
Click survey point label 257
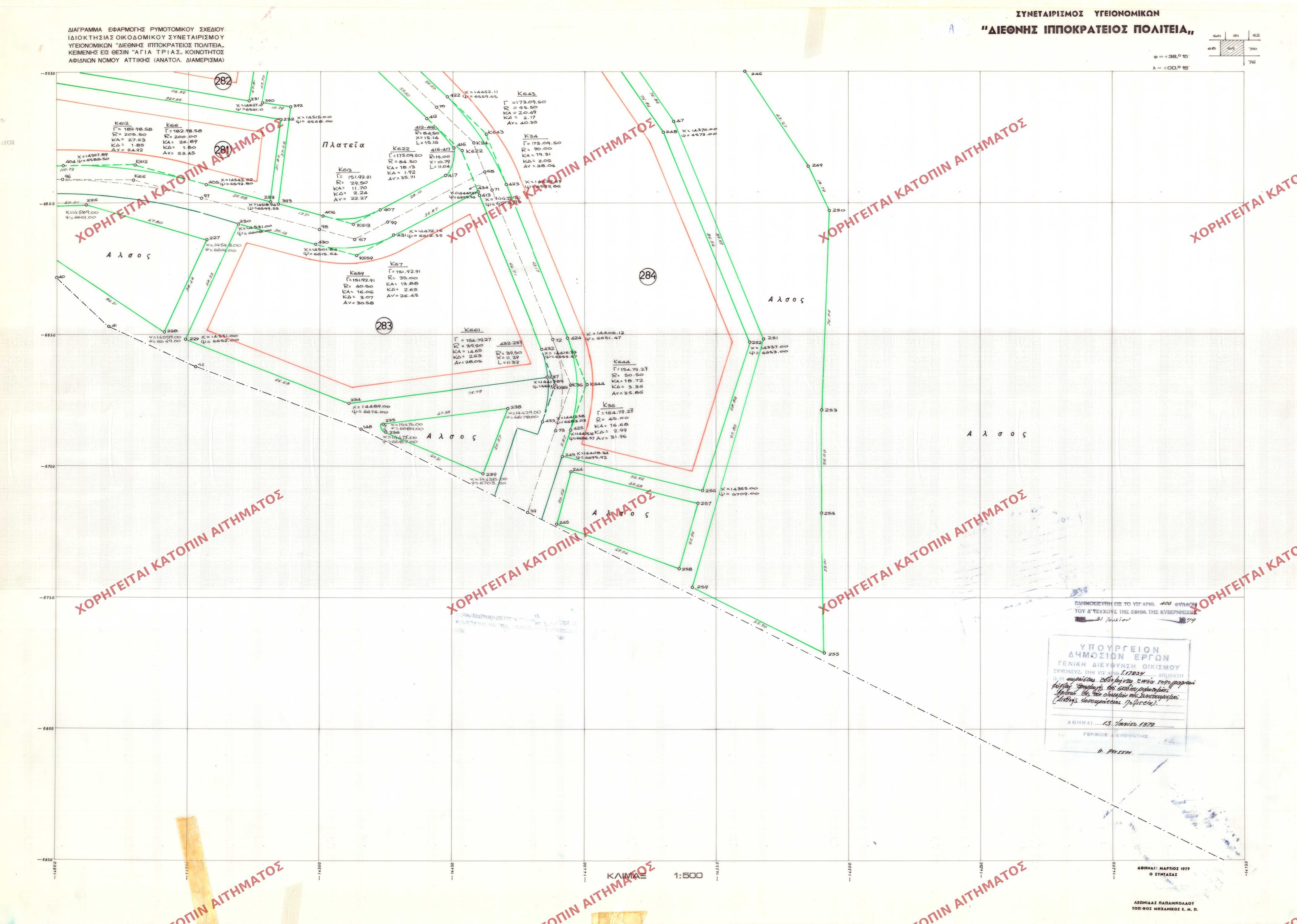[x=706, y=503]
